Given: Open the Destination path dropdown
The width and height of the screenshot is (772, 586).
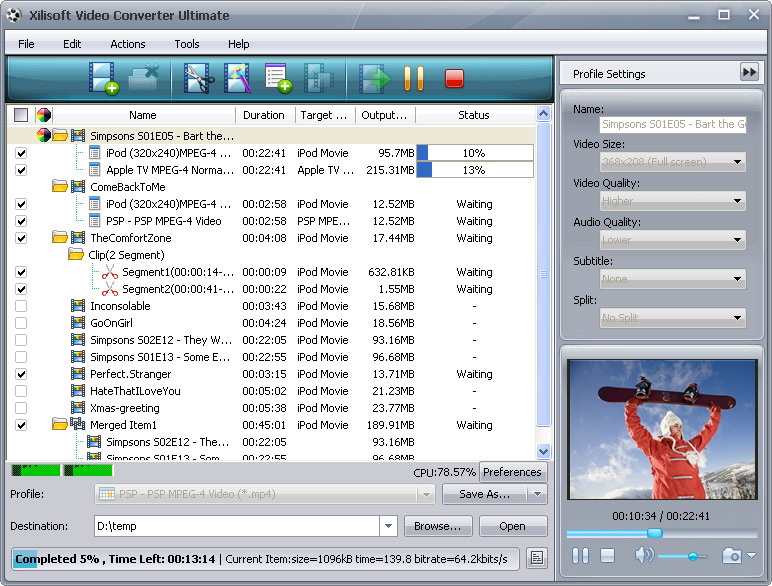Looking at the screenshot, I should pyautogui.click(x=388, y=526).
